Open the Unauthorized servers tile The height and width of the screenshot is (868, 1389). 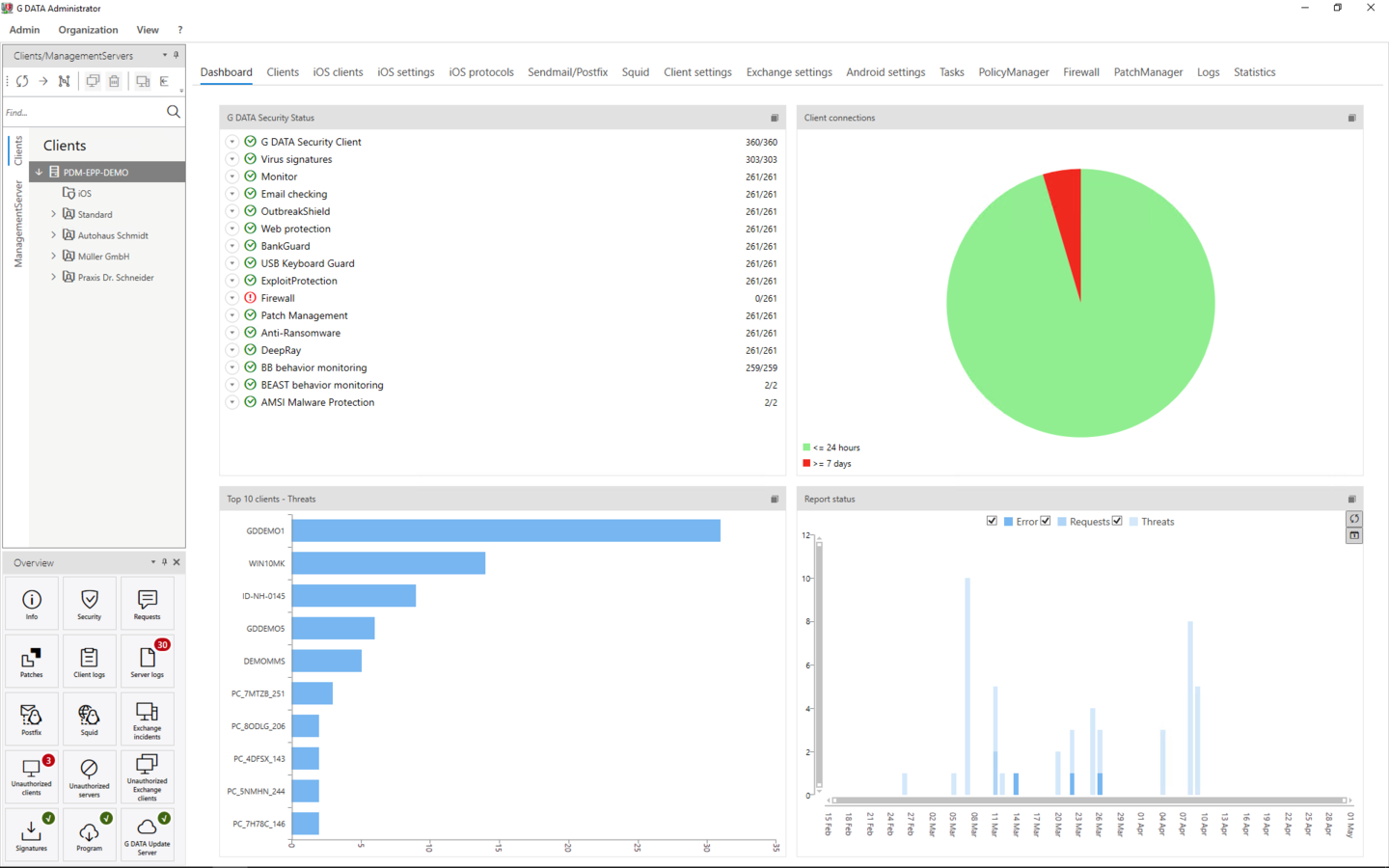point(90,777)
